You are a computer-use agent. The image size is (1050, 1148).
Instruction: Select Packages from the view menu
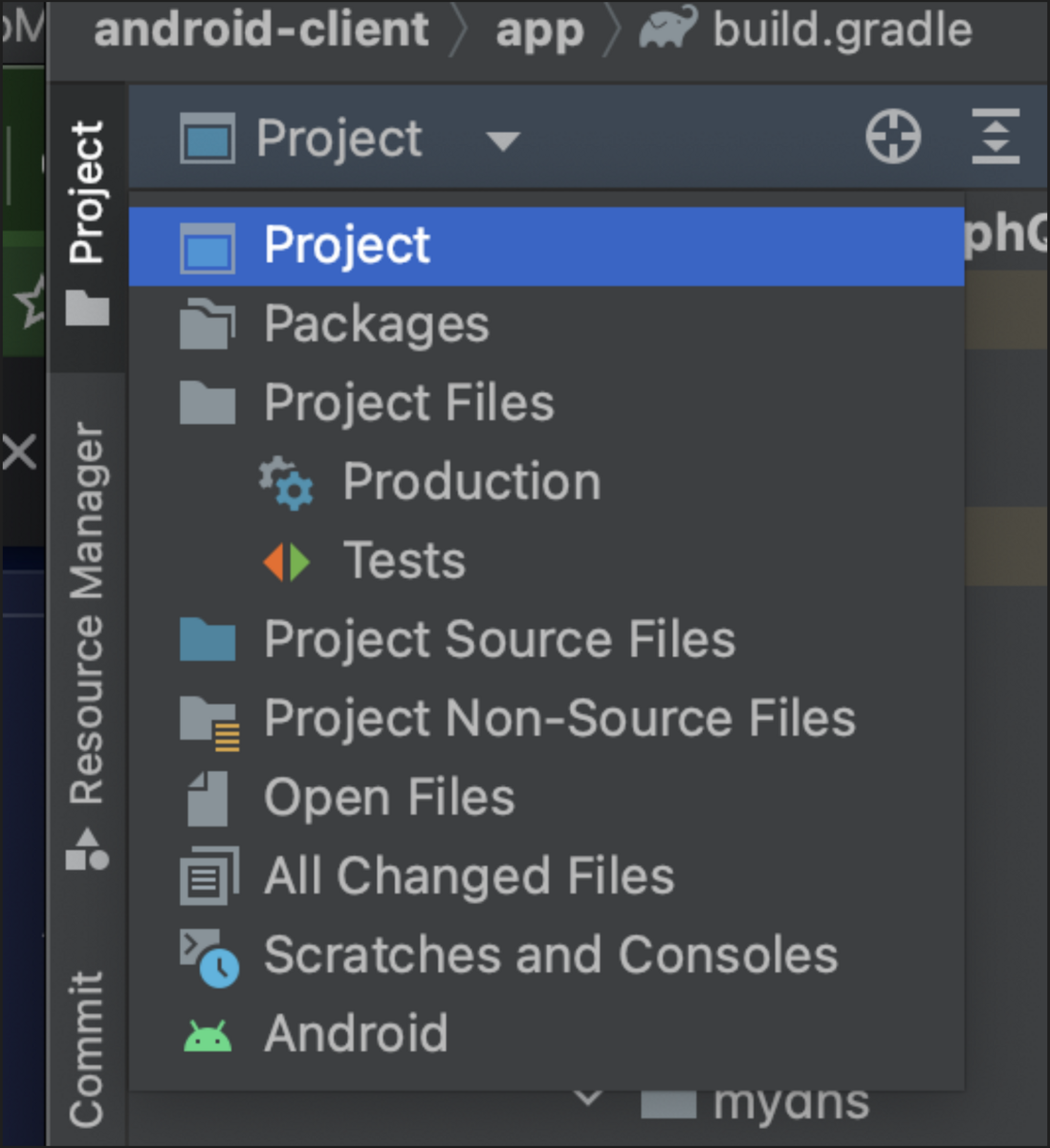coord(375,324)
